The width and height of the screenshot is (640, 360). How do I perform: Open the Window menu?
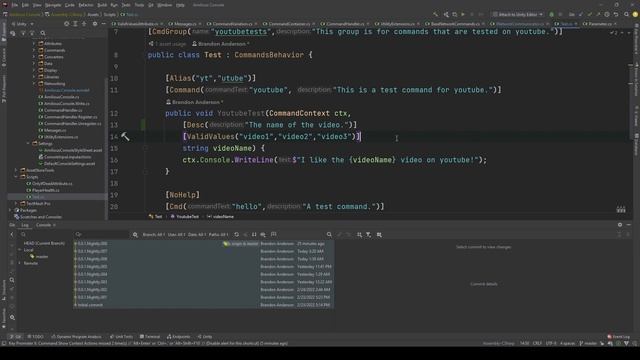[x=164, y=5]
